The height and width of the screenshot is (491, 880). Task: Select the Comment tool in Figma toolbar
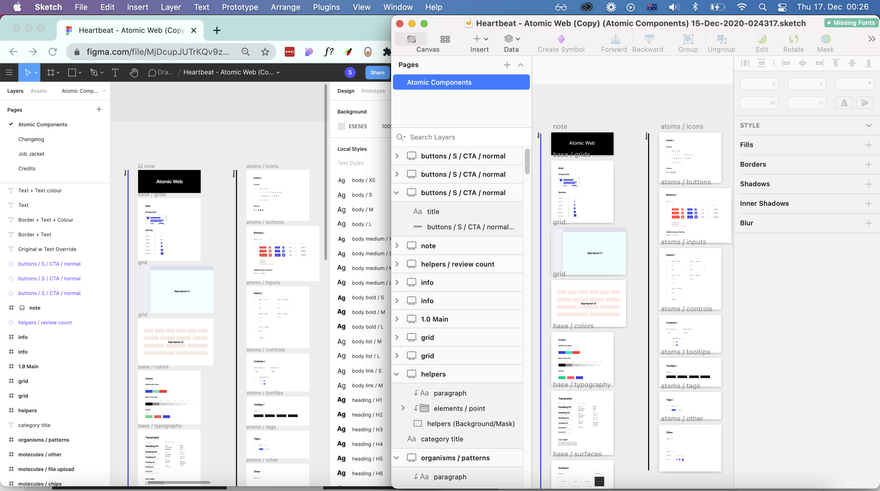pos(152,72)
